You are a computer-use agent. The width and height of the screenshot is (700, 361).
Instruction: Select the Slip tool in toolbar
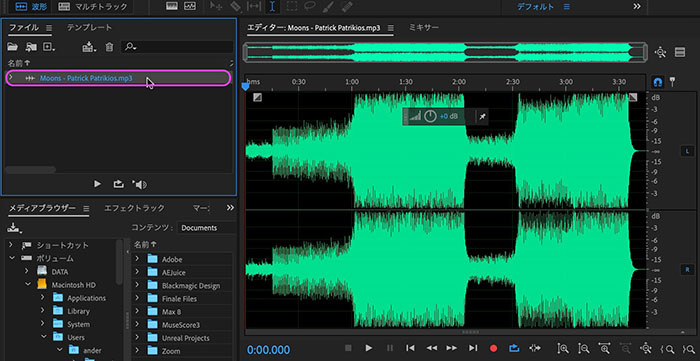254,7
